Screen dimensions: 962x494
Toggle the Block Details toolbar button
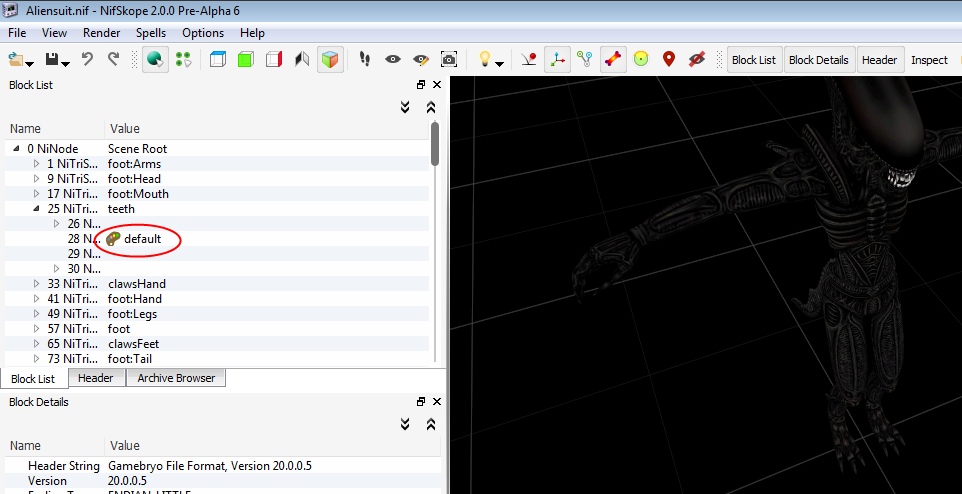click(818, 60)
